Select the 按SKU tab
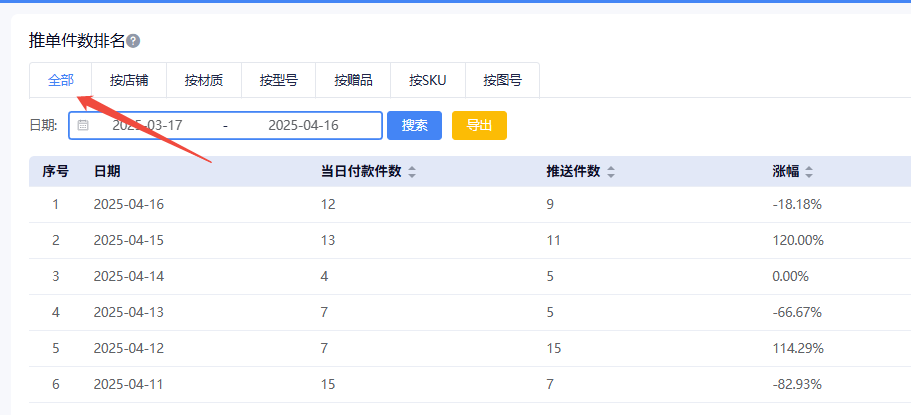This screenshot has width=911, height=415. [427, 80]
